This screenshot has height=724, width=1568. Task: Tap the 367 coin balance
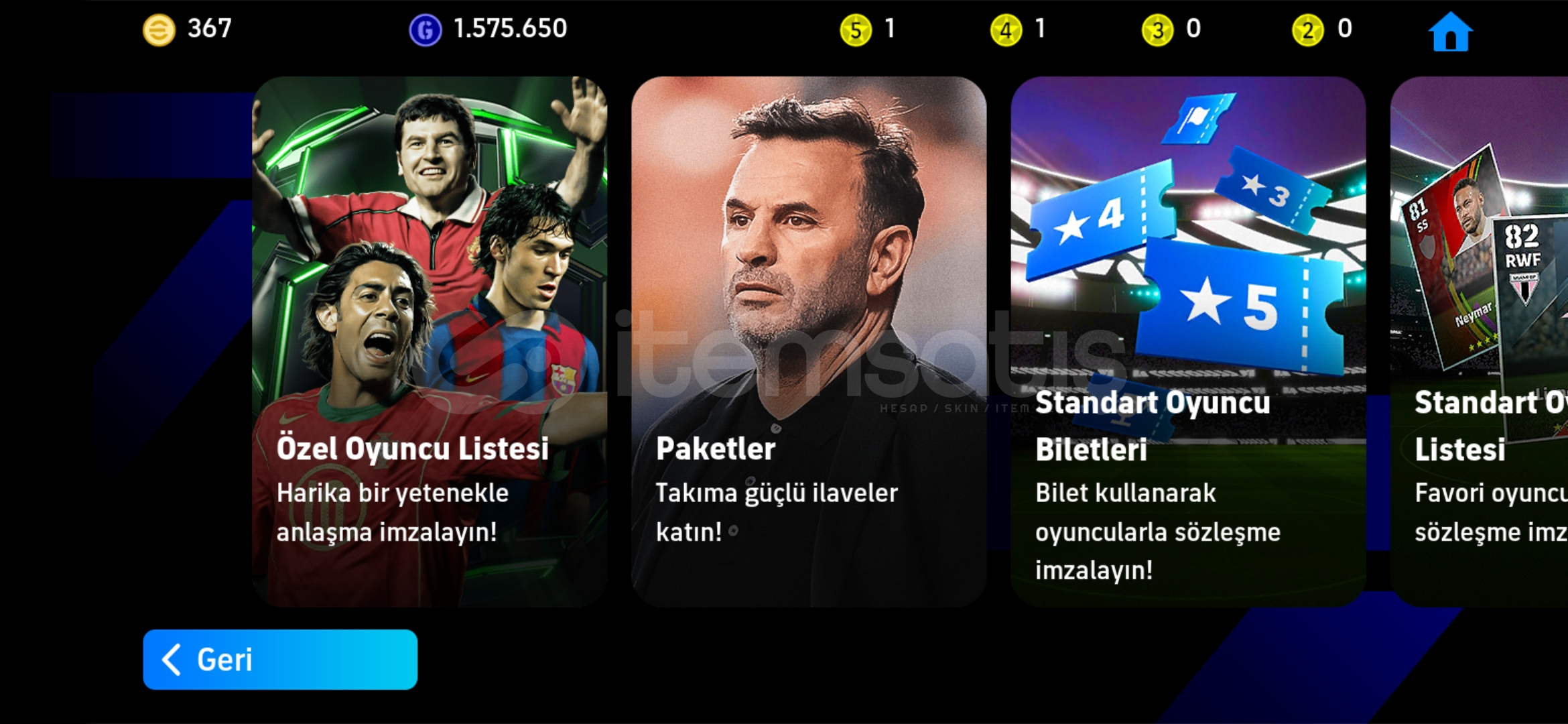[x=209, y=29]
